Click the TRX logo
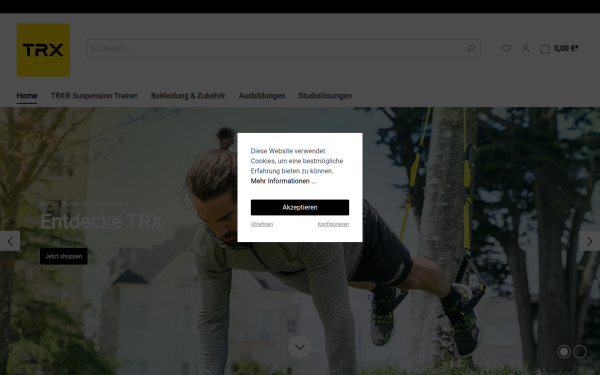 [x=43, y=50]
